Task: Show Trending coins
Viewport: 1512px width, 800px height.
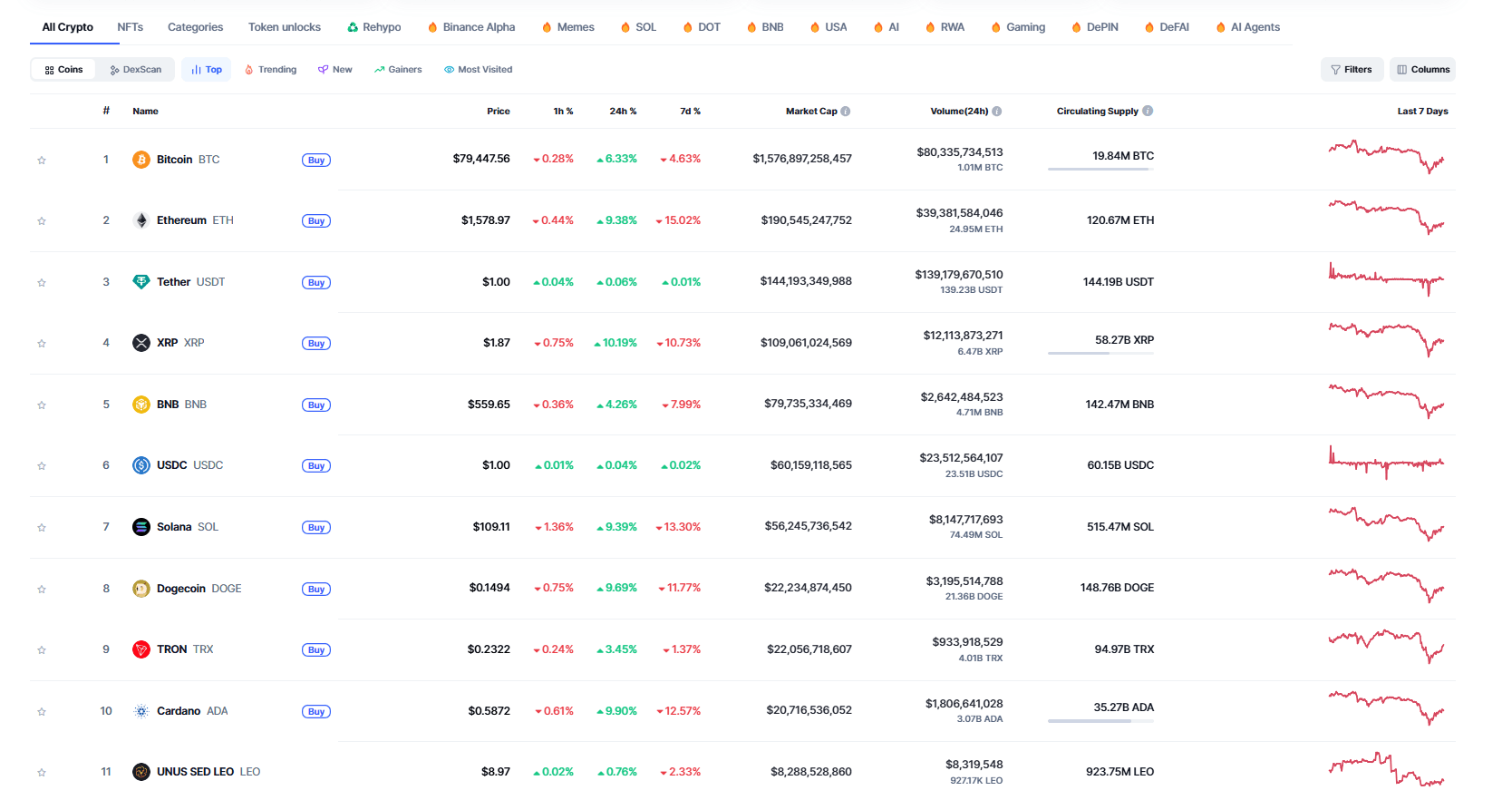Action: (271, 70)
